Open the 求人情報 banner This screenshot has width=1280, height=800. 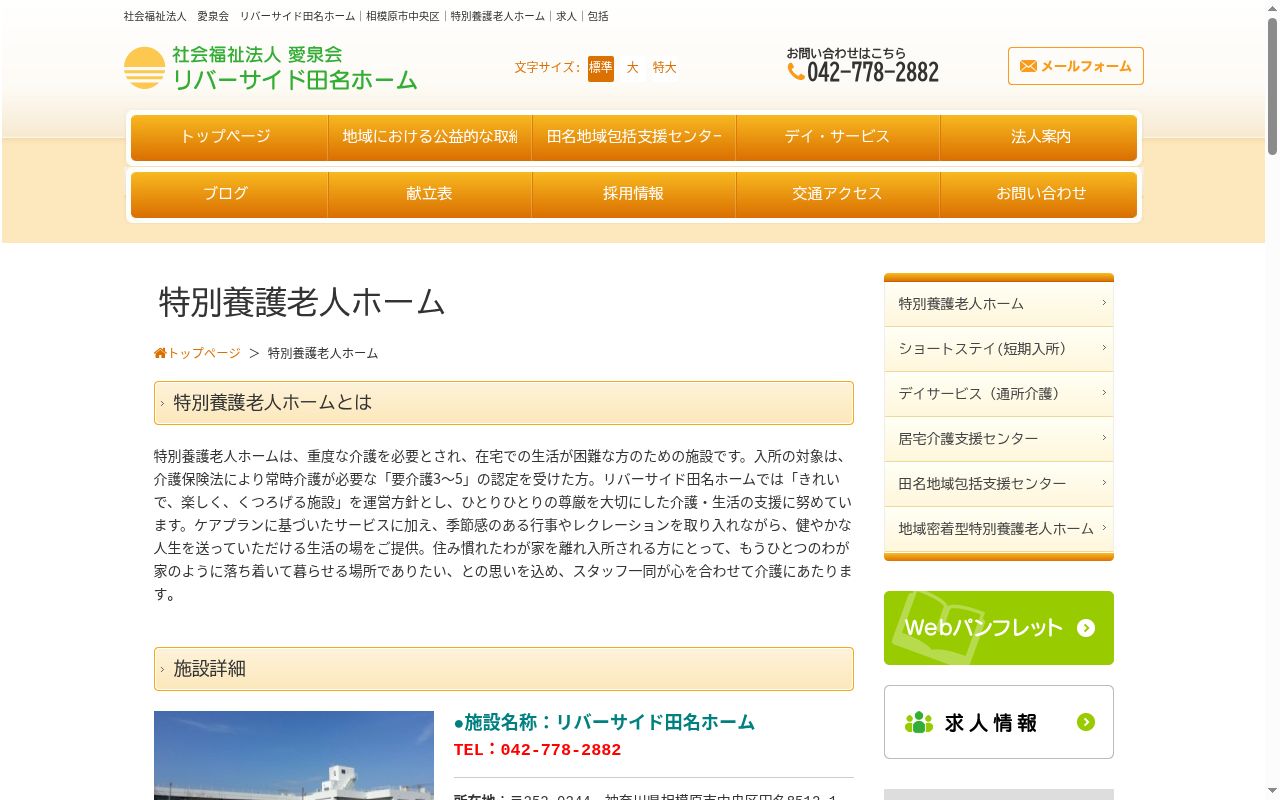999,722
